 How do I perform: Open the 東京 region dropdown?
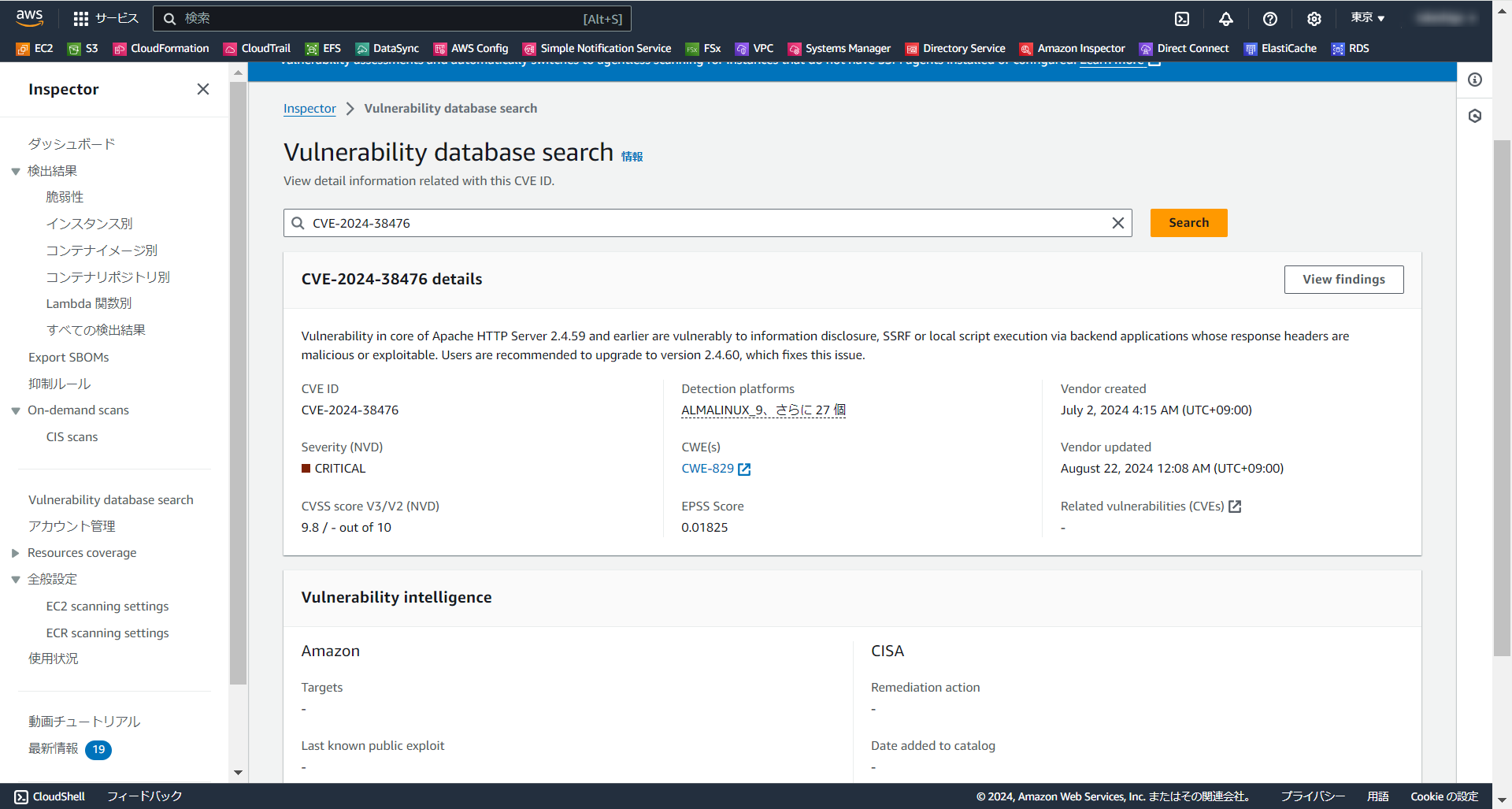tap(1368, 18)
